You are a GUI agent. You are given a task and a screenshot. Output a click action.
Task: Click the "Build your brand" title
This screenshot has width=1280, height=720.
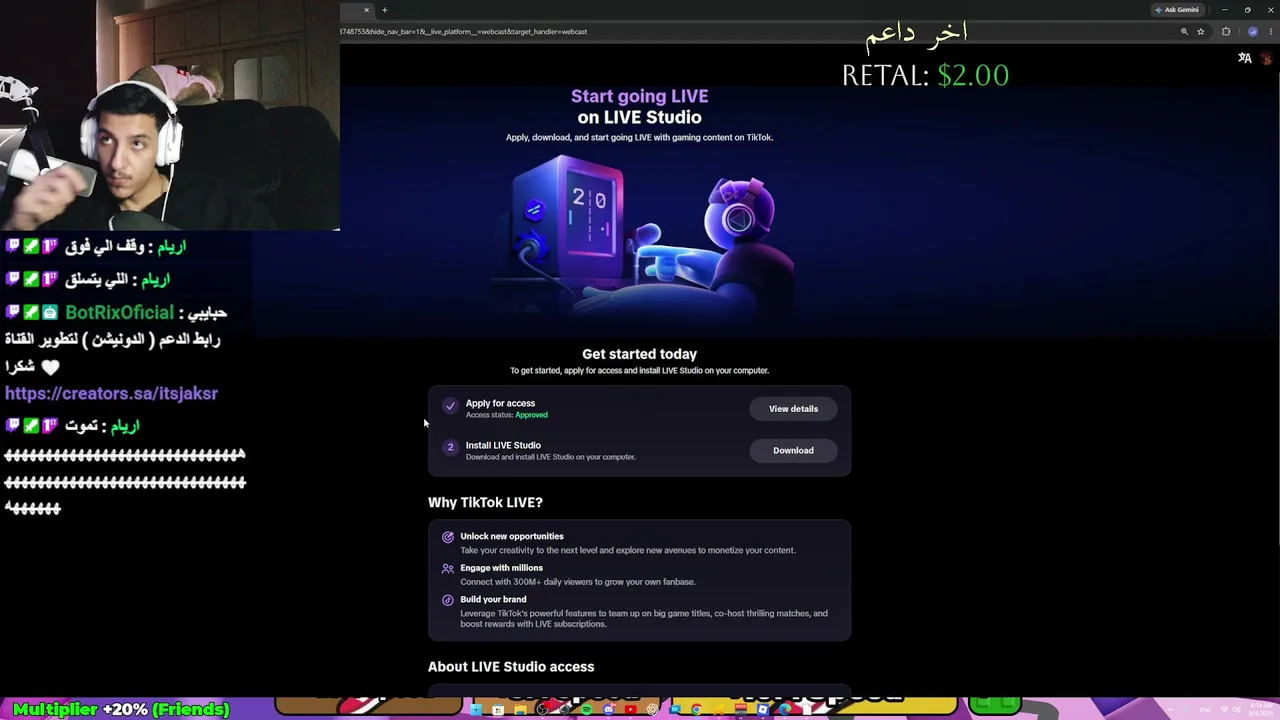coord(493,599)
